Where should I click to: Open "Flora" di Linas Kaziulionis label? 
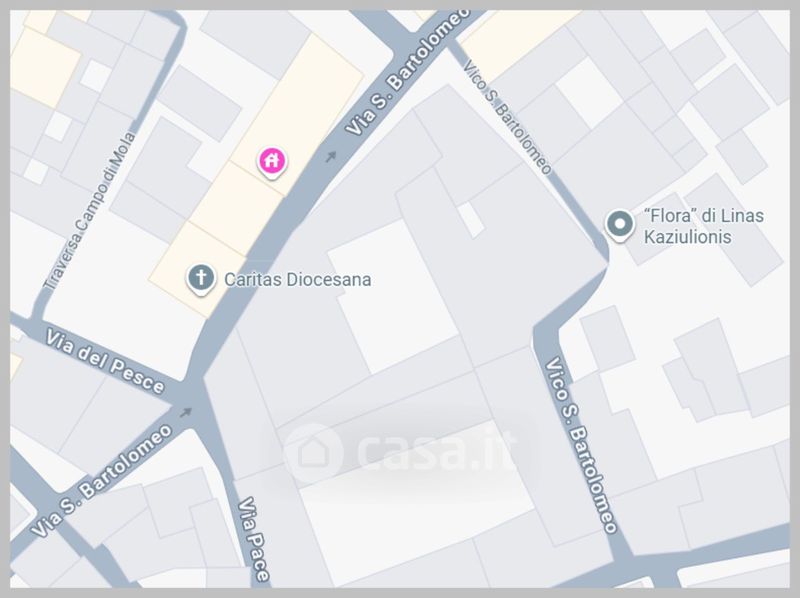coord(704,226)
